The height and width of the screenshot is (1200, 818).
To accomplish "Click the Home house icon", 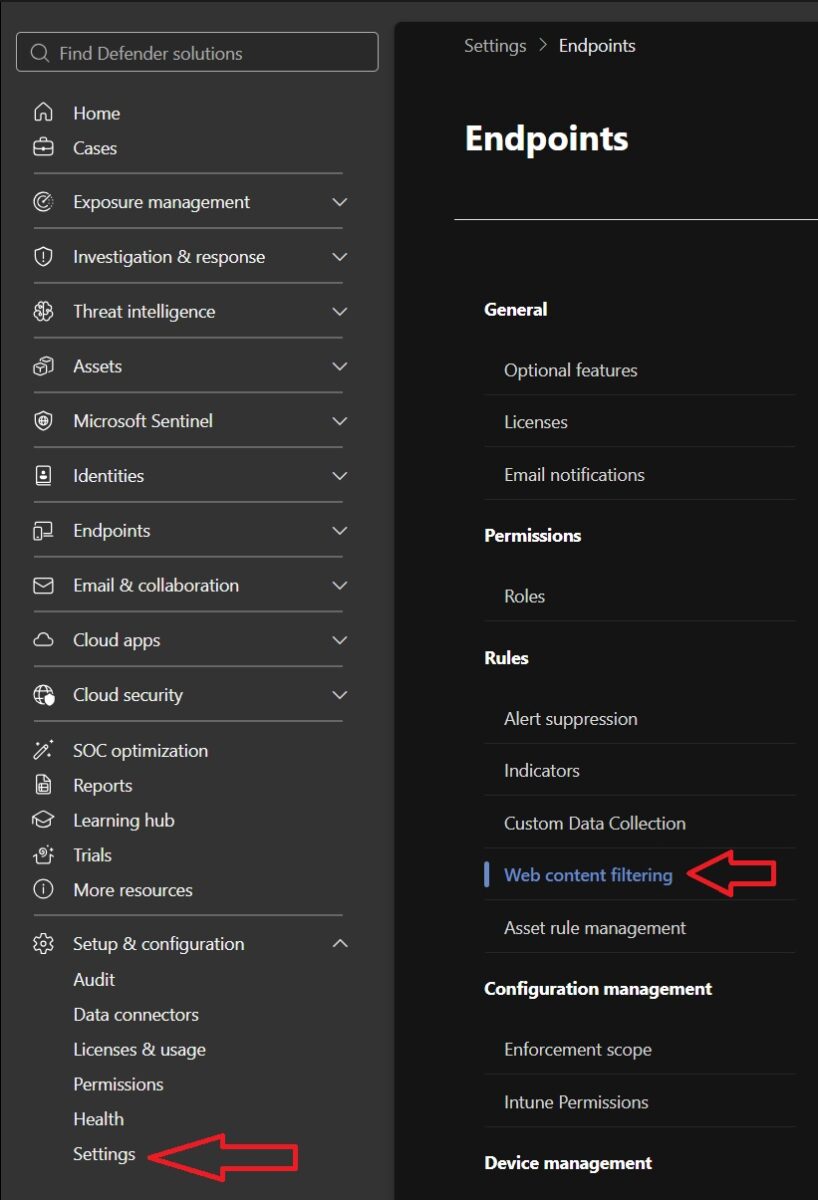I will click(x=43, y=113).
